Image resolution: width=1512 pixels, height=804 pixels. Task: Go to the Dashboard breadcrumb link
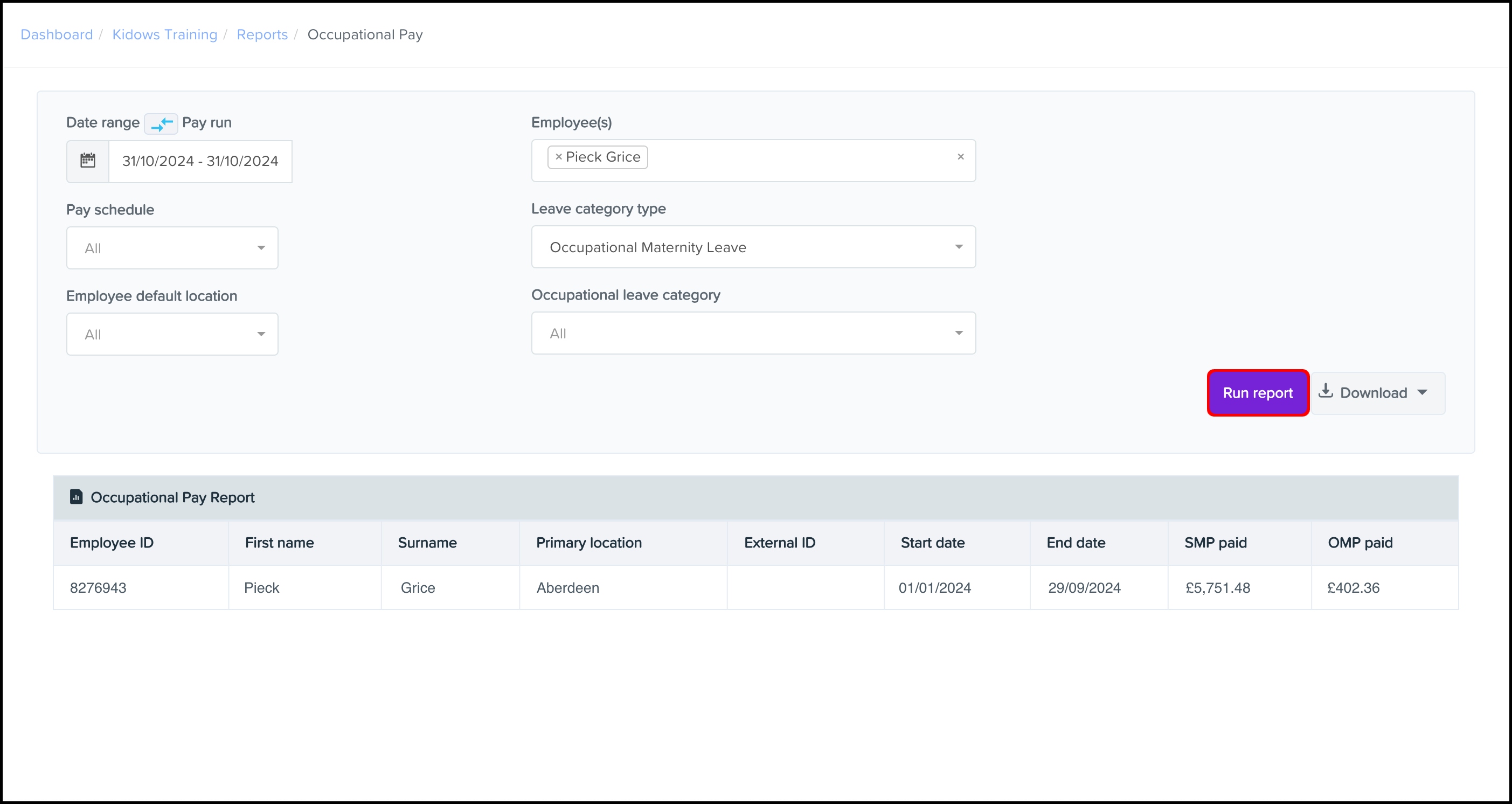[x=57, y=34]
